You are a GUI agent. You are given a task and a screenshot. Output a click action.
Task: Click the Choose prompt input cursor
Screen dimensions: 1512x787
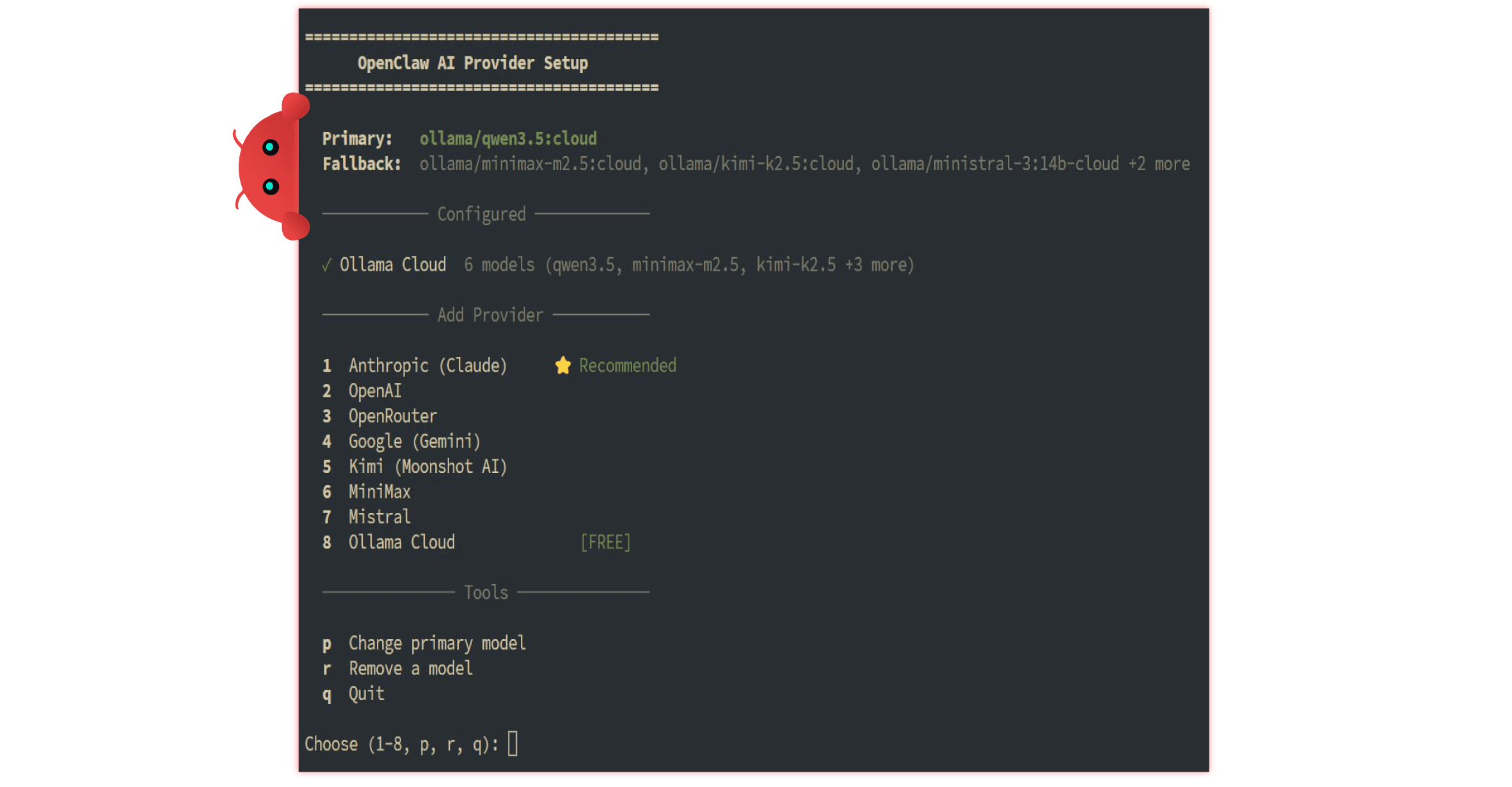click(513, 744)
